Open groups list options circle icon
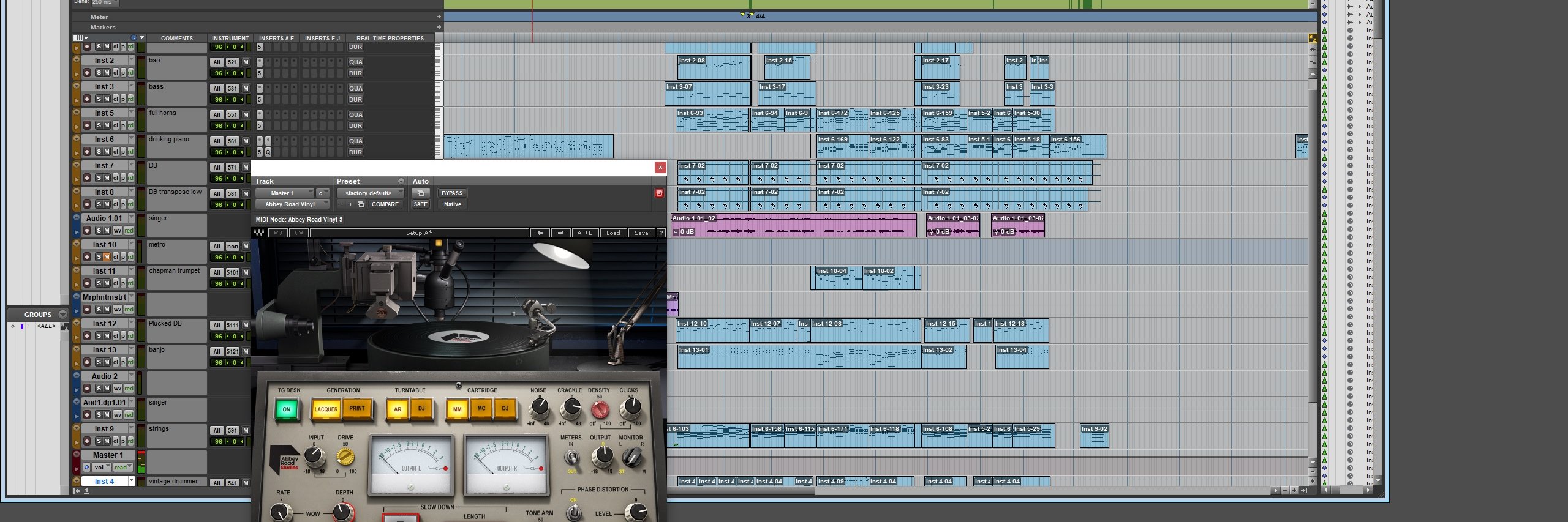 [x=62, y=315]
